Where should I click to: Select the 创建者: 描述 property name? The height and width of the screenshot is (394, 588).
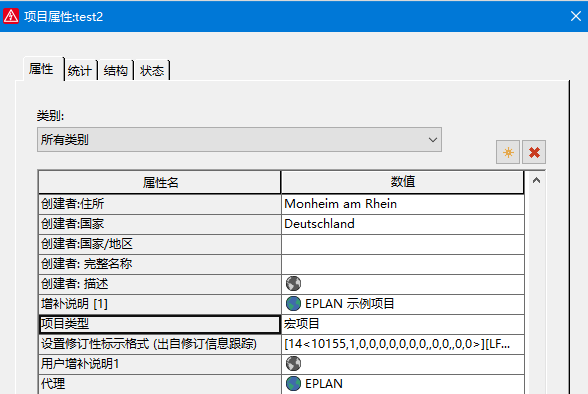point(160,284)
